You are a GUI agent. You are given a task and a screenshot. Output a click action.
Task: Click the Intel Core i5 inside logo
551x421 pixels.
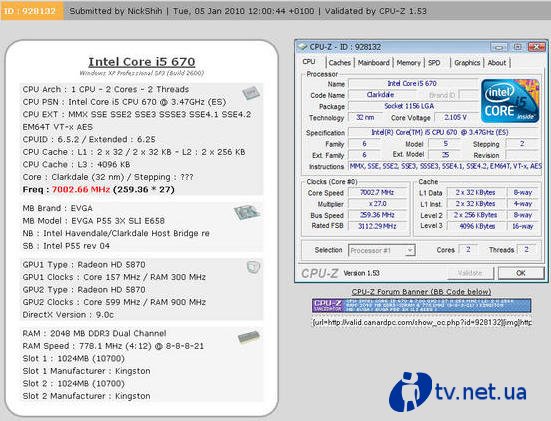click(510, 101)
